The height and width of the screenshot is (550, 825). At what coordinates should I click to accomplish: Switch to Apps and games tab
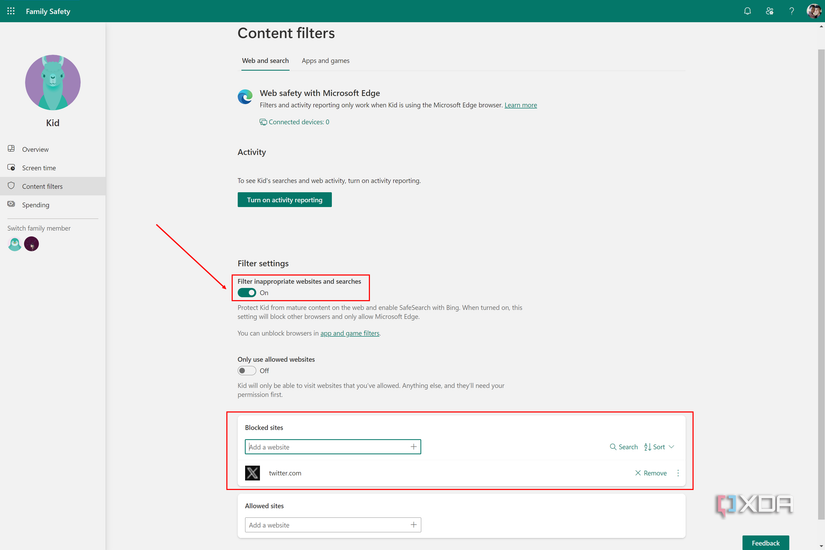(325, 61)
